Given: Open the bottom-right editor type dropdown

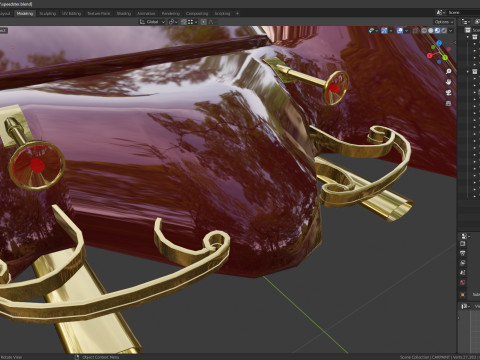Looking at the screenshot, I should tap(465, 306).
